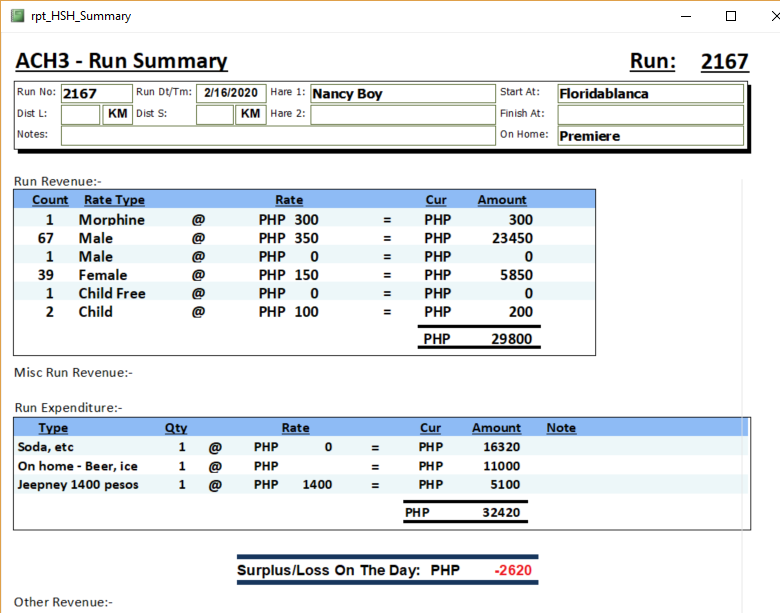Click the Run No field showing 2167
Image resolution: width=780 pixels, height=613 pixels.
[95, 94]
